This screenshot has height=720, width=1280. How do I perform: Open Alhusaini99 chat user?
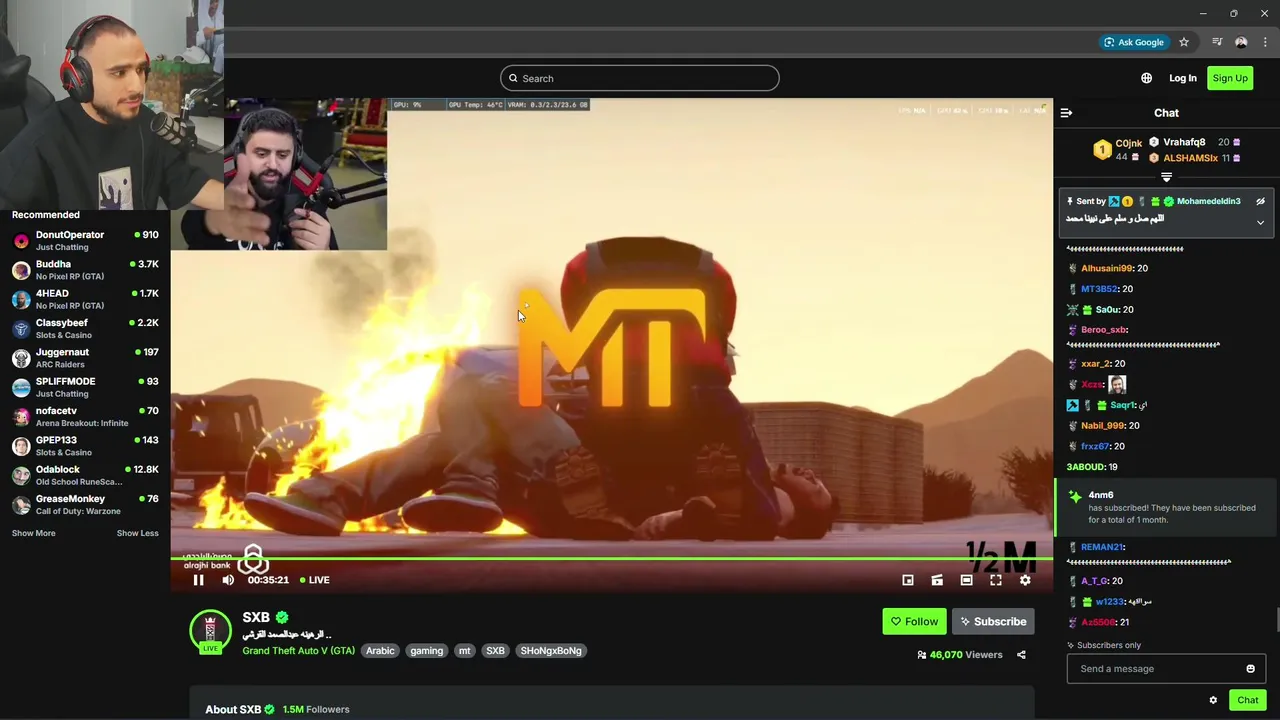click(1106, 268)
